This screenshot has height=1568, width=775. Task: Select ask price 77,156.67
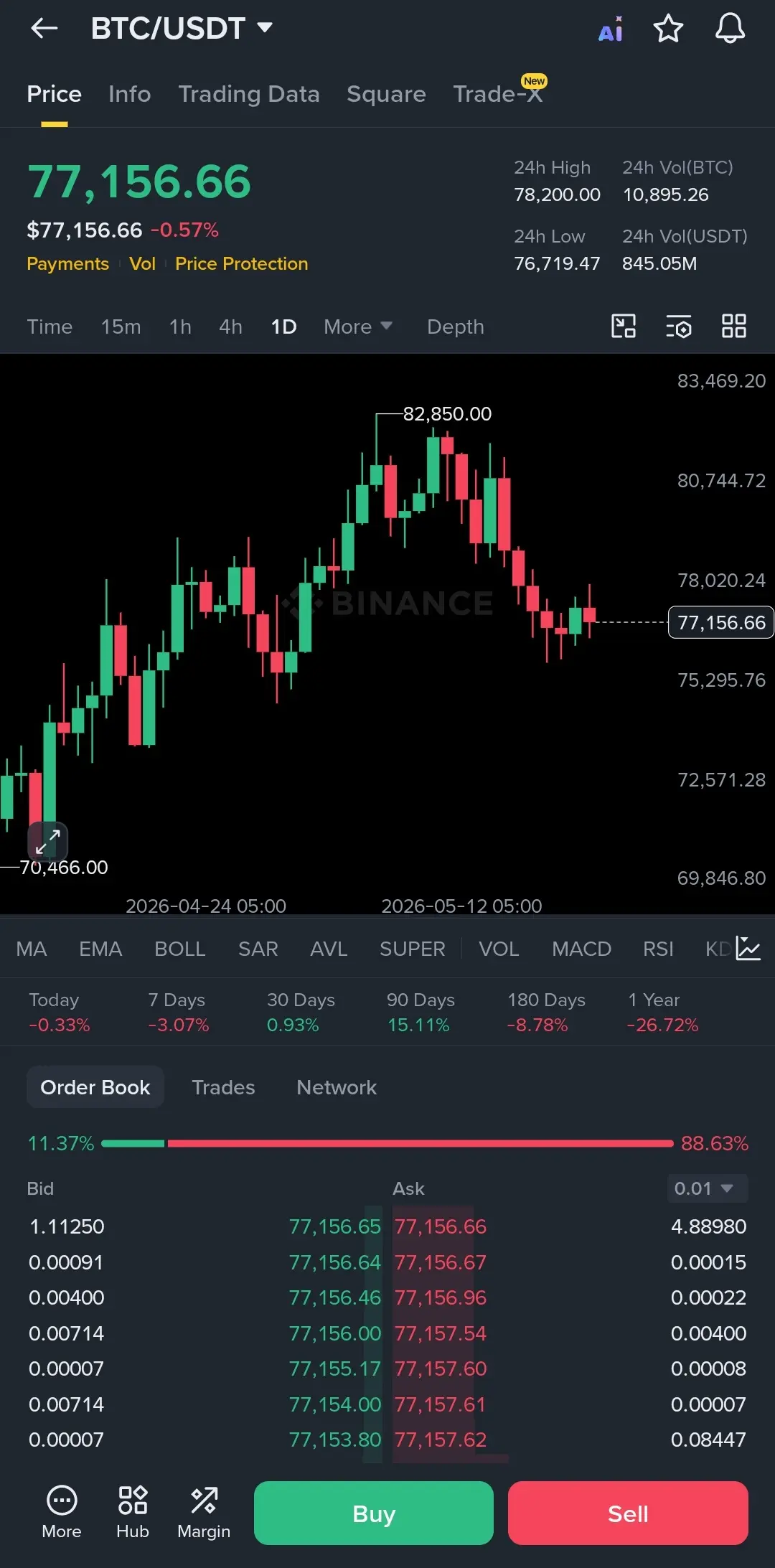pyautogui.click(x=441, y=1262)
